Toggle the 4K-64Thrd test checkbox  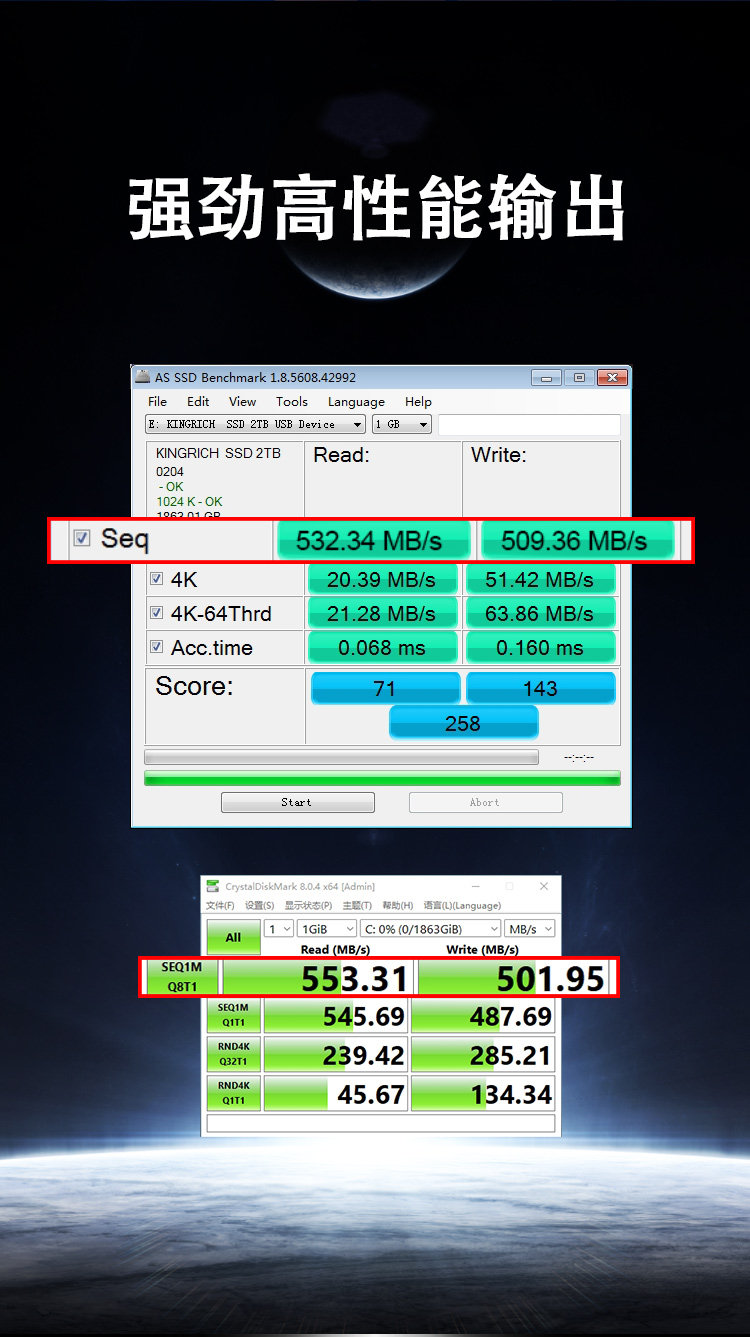(156, 612)
